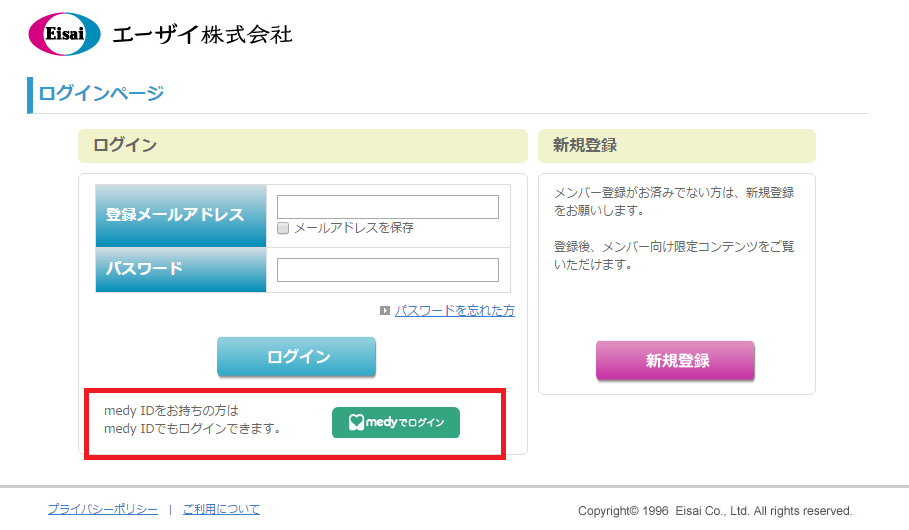Click the yellow ログイン section header
This screenshot has width=909, height=530.
pyautogui.click(x=303, y=146)
